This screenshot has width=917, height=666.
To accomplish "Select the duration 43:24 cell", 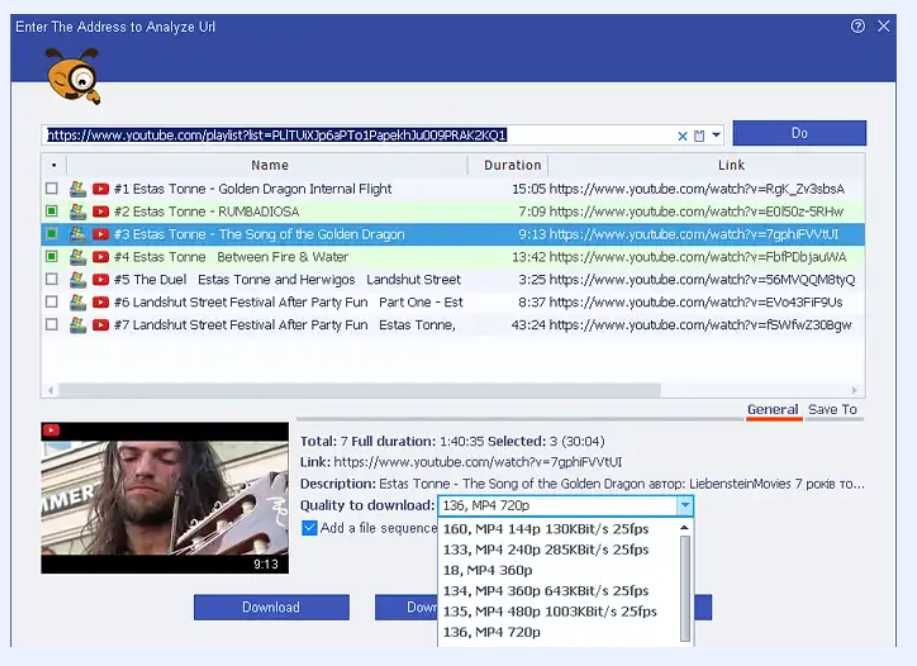I will (528, 325).
